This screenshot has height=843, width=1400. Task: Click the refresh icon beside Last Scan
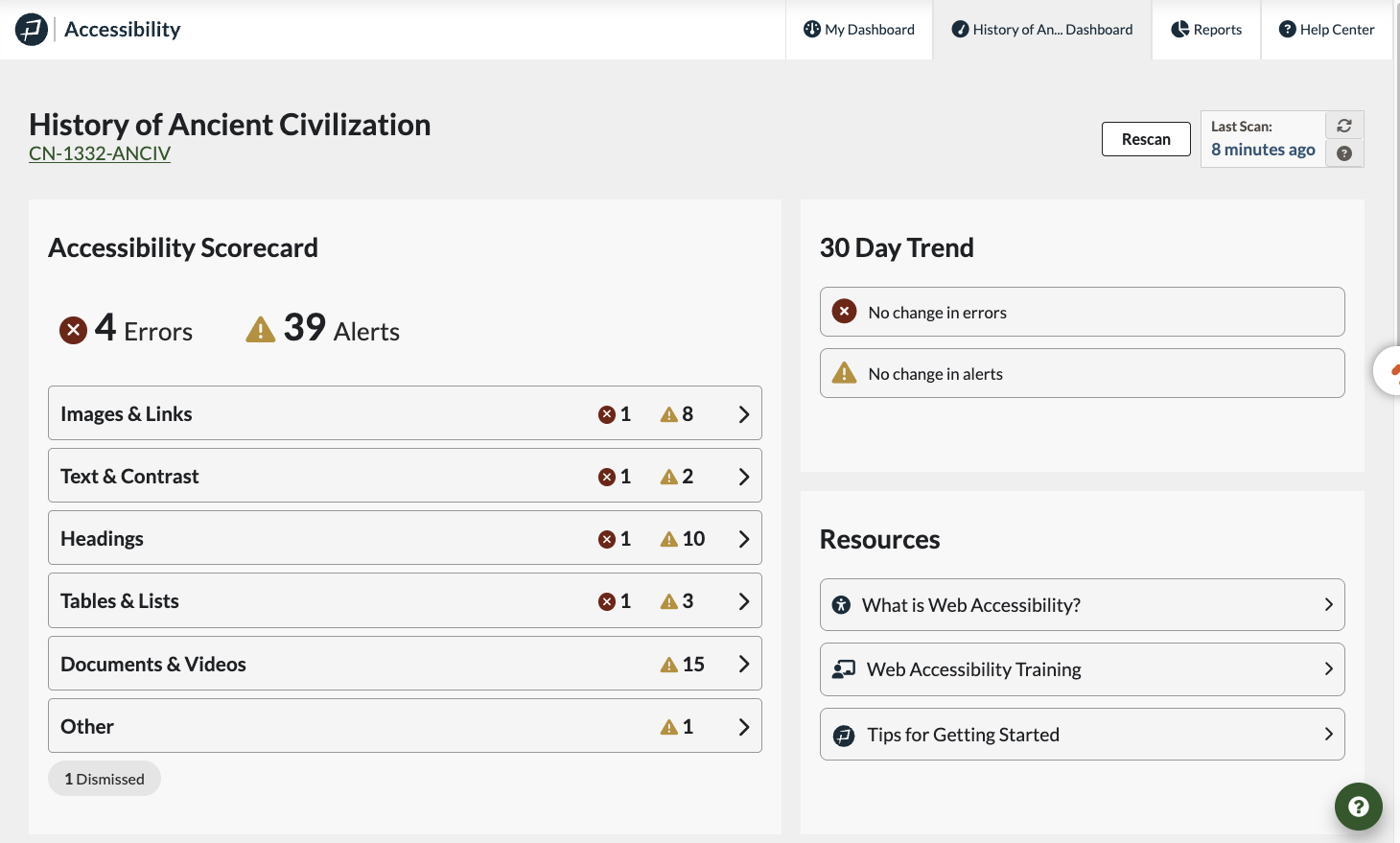[x=1344, y=126]
